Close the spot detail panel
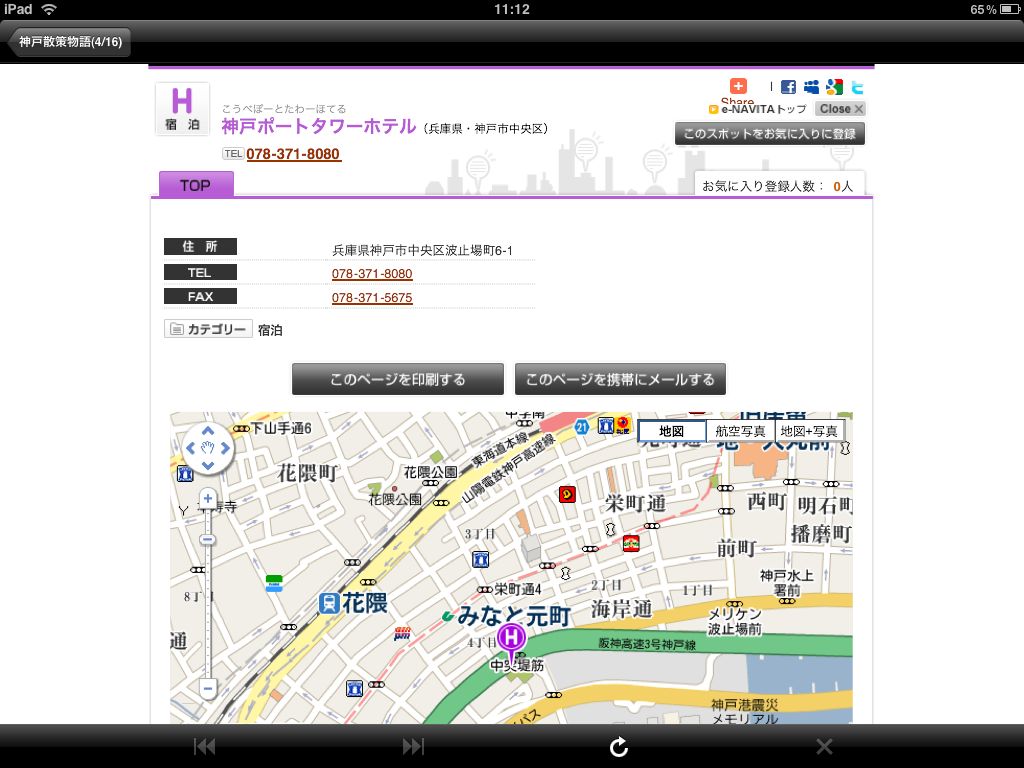1024x768 pixels. point(840,109)
